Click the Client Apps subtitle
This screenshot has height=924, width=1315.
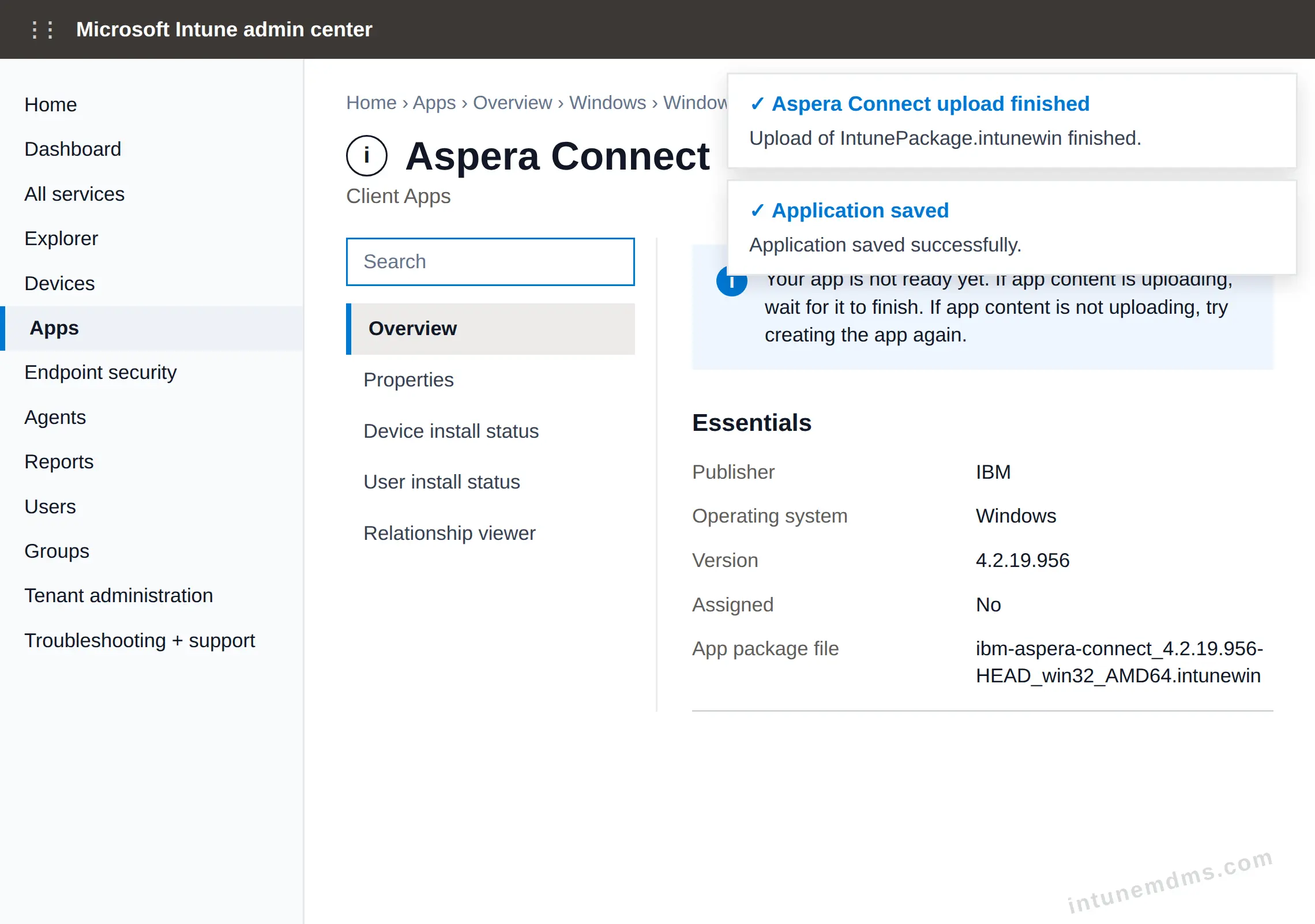tap(398, 196)
